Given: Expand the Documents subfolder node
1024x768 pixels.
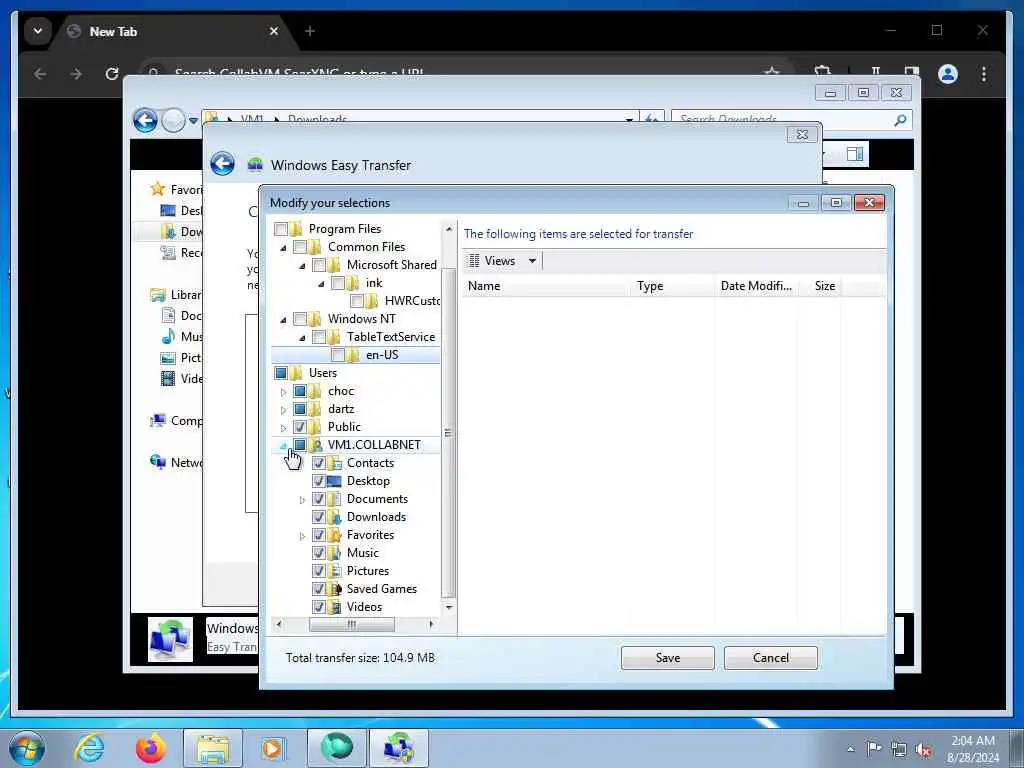Looking at the screenshot, I should pos(302,500).
